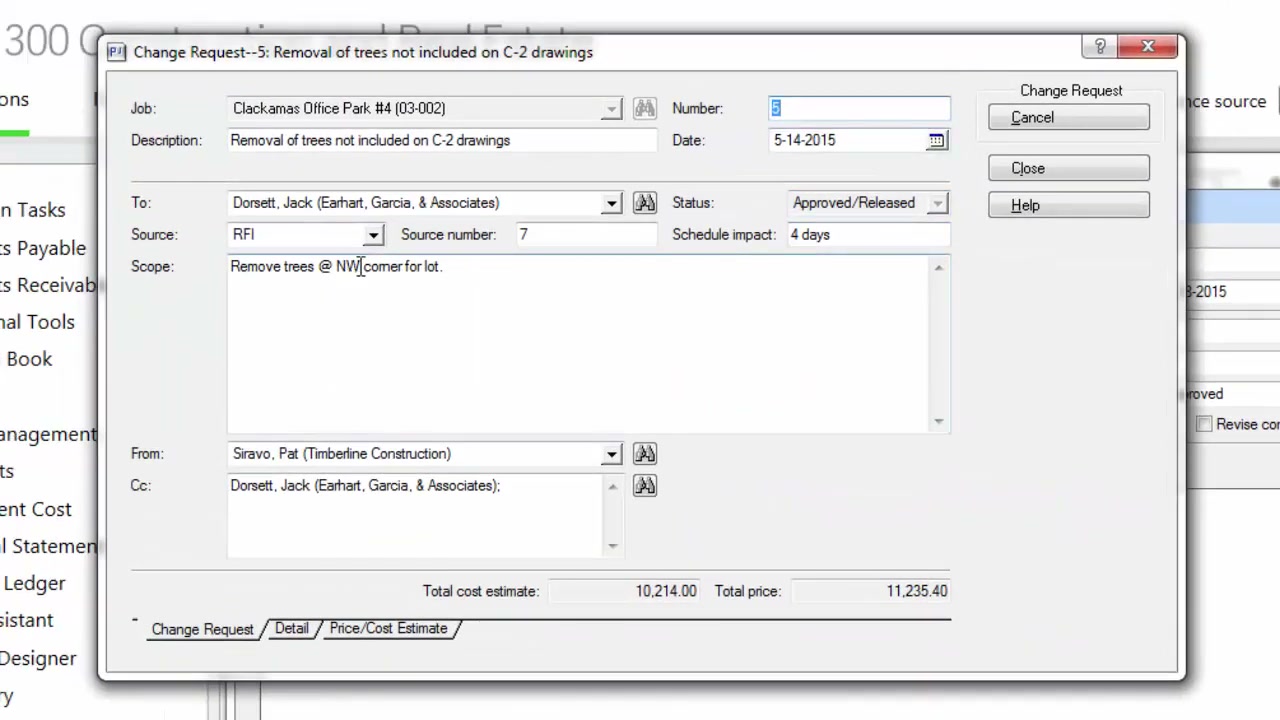
Task: Close the Change Request dialog with X
Action: point(1148,47)
